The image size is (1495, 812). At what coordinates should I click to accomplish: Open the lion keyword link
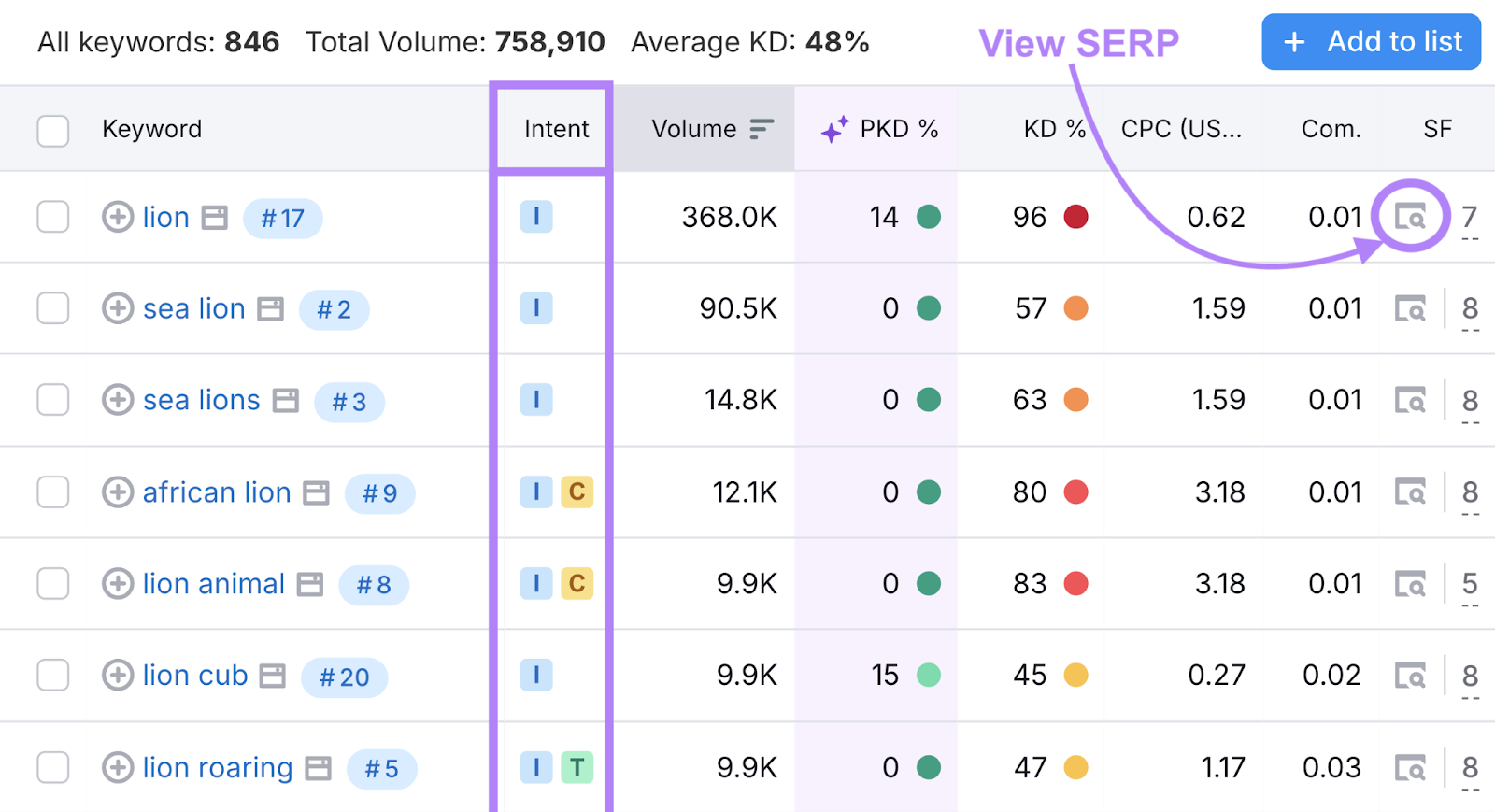pos(166,217)
